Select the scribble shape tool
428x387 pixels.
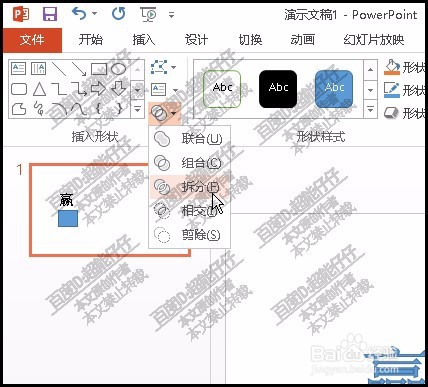tap(39, 109)
